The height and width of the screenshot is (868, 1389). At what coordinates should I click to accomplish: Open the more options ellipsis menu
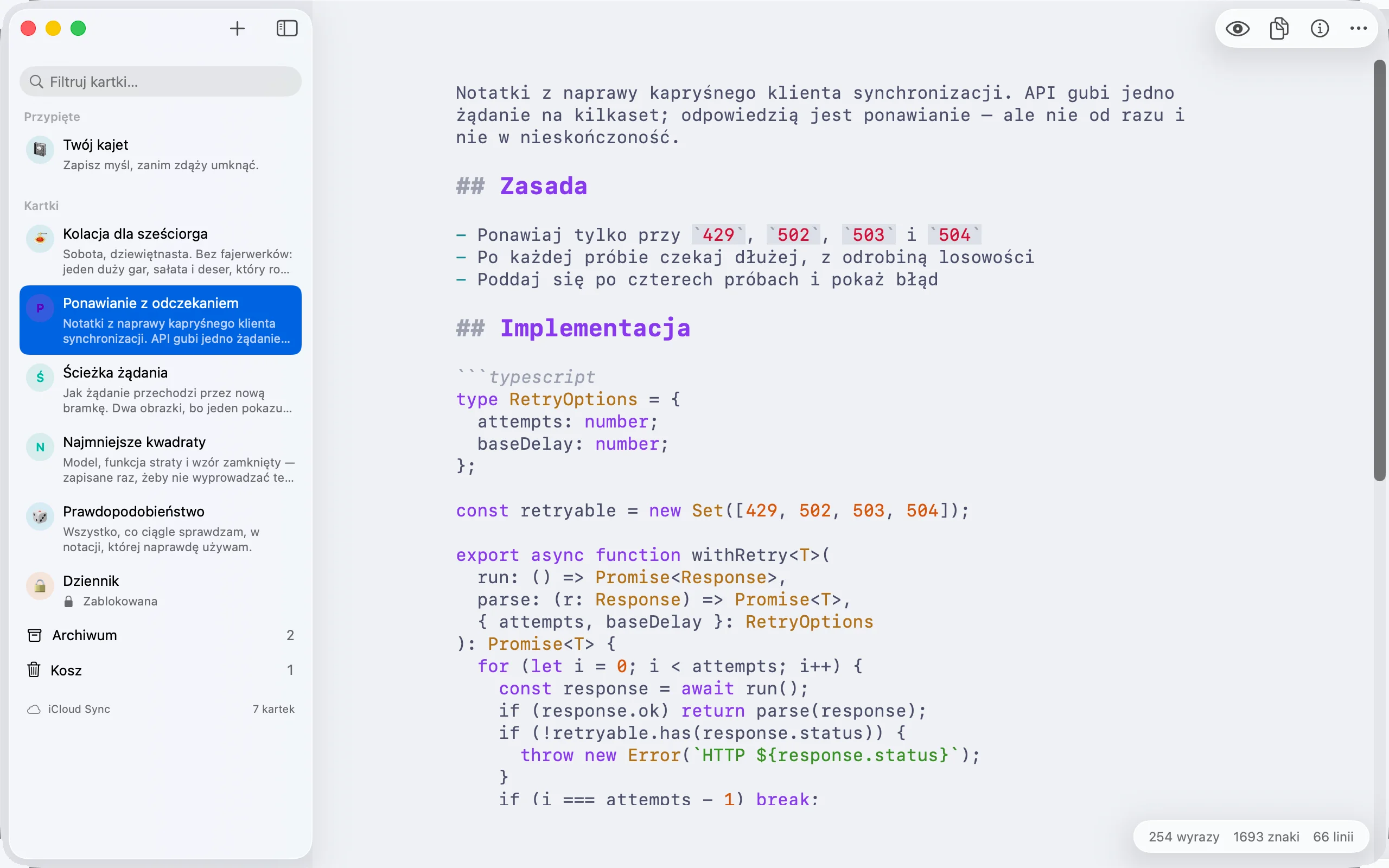pos(1359,28)
